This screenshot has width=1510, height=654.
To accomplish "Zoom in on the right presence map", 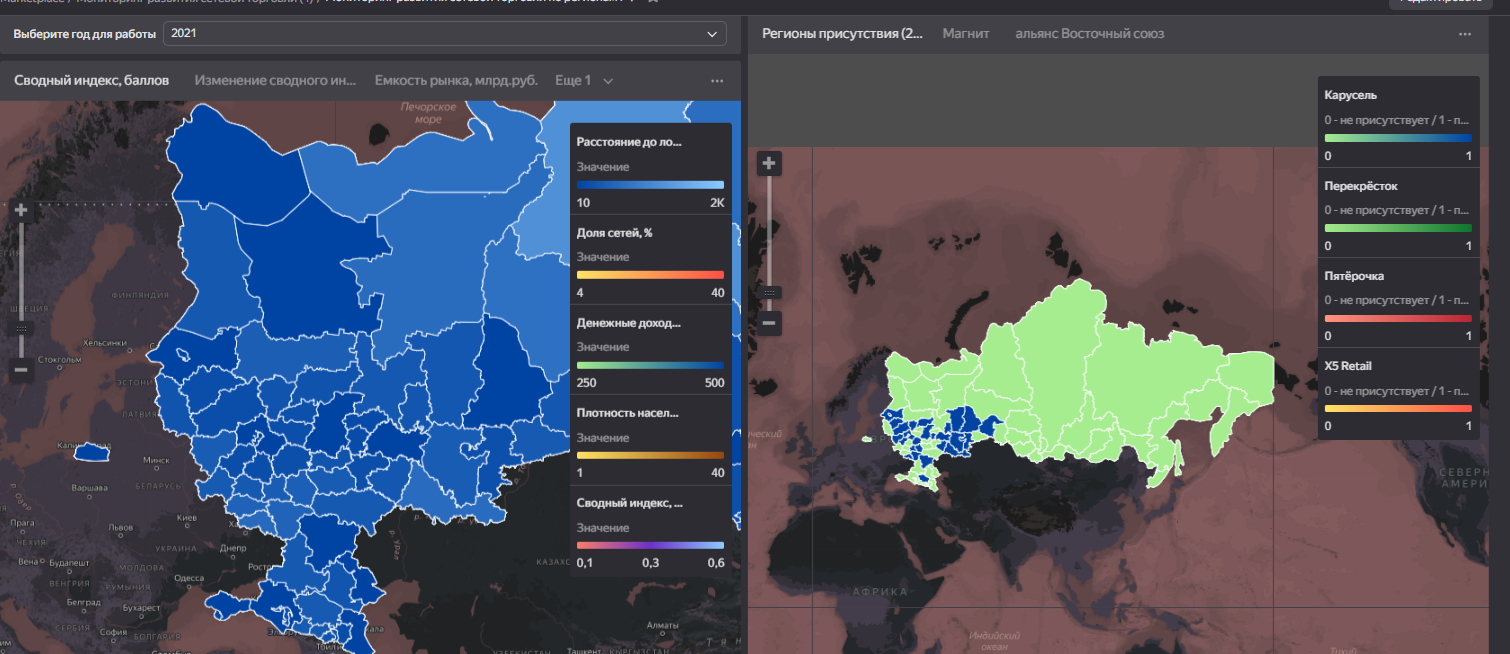I will point(769,163).
